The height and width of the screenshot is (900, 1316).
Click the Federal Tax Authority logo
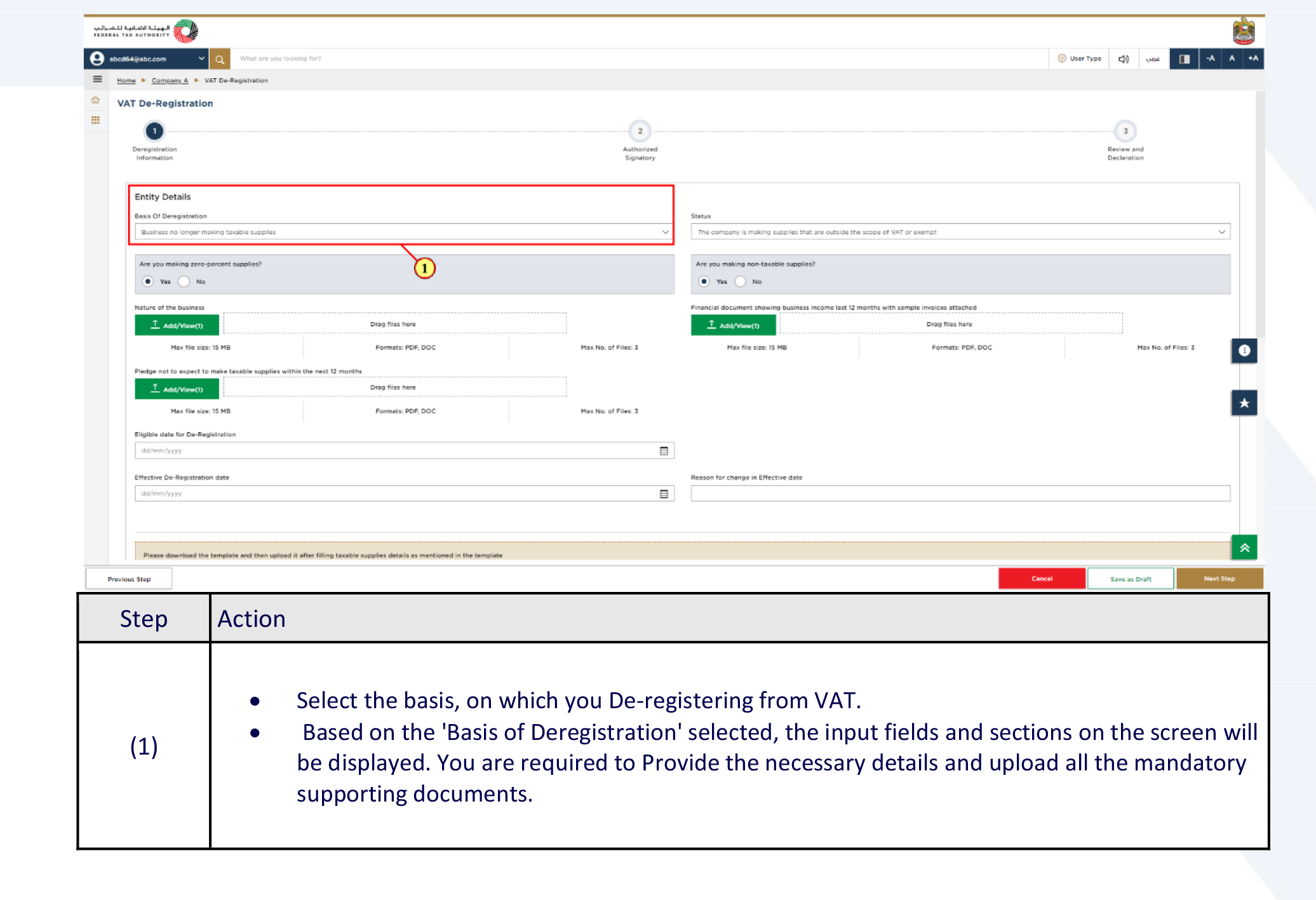(x=146, y=30)
